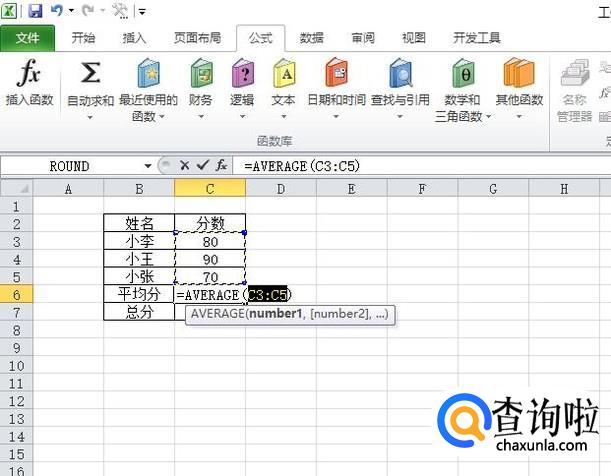
Task: Select row 6 header
Action: (x=16, y=294)
